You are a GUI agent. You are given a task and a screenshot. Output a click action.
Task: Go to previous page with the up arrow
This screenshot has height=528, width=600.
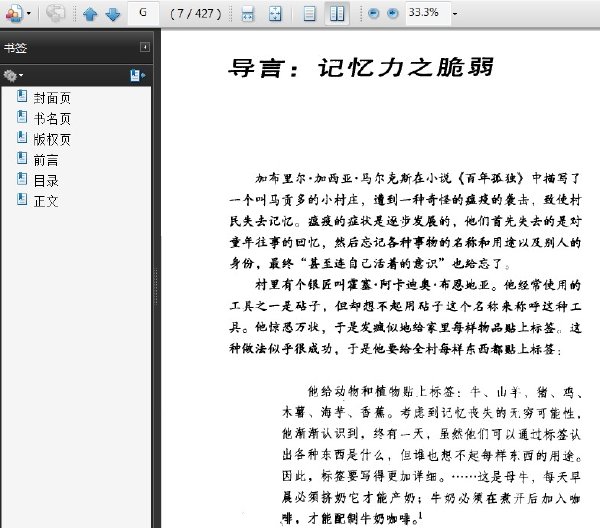pyautogui.click(x=90, y=14)
